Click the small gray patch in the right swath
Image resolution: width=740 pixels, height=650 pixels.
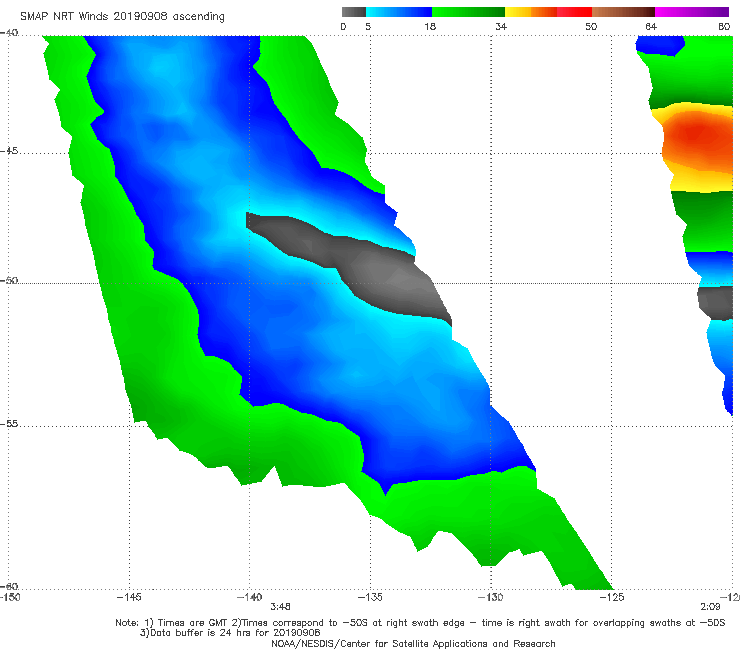(716, 302)
